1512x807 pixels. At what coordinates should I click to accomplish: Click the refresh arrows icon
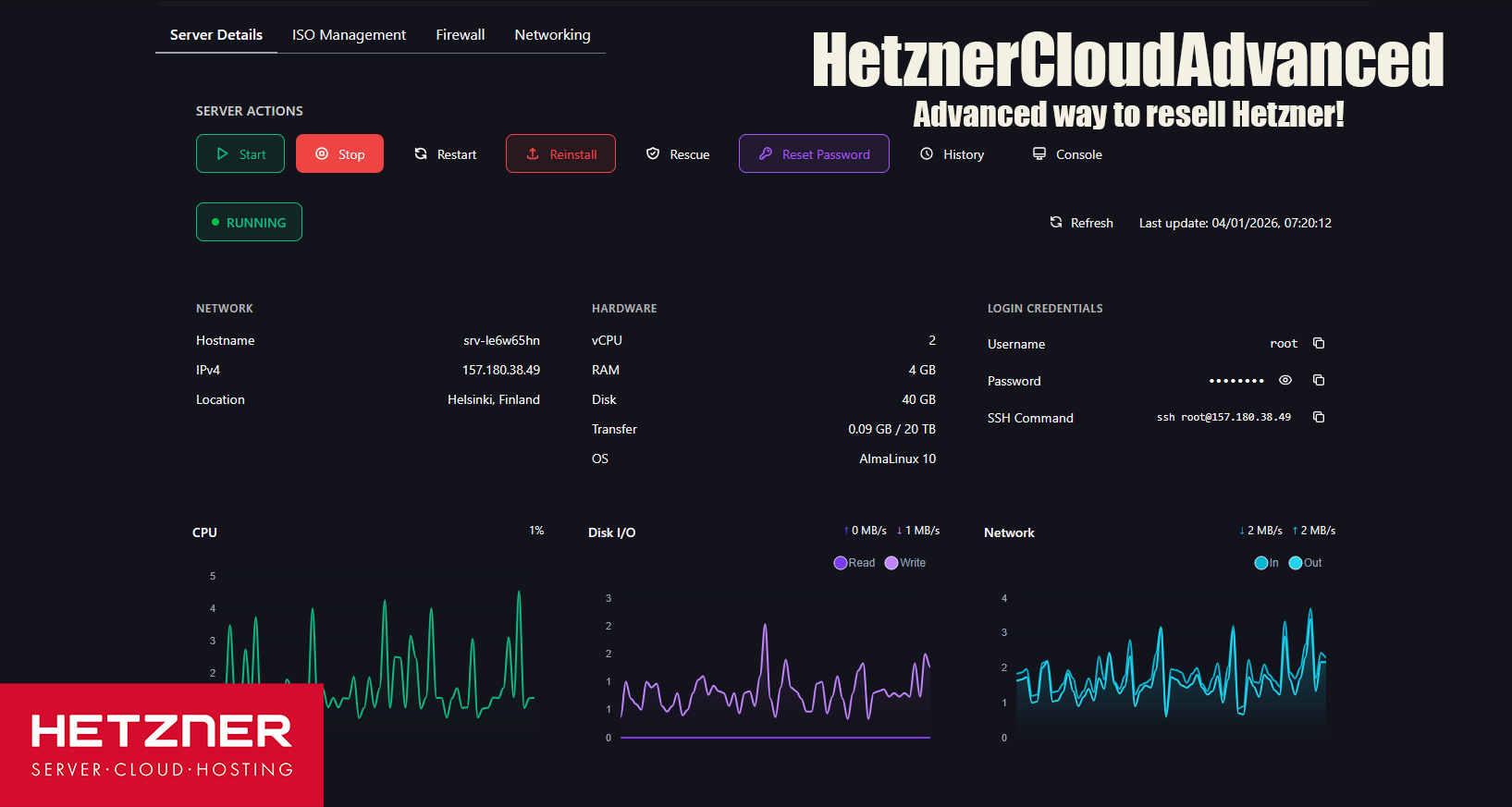click(1056, 222)
